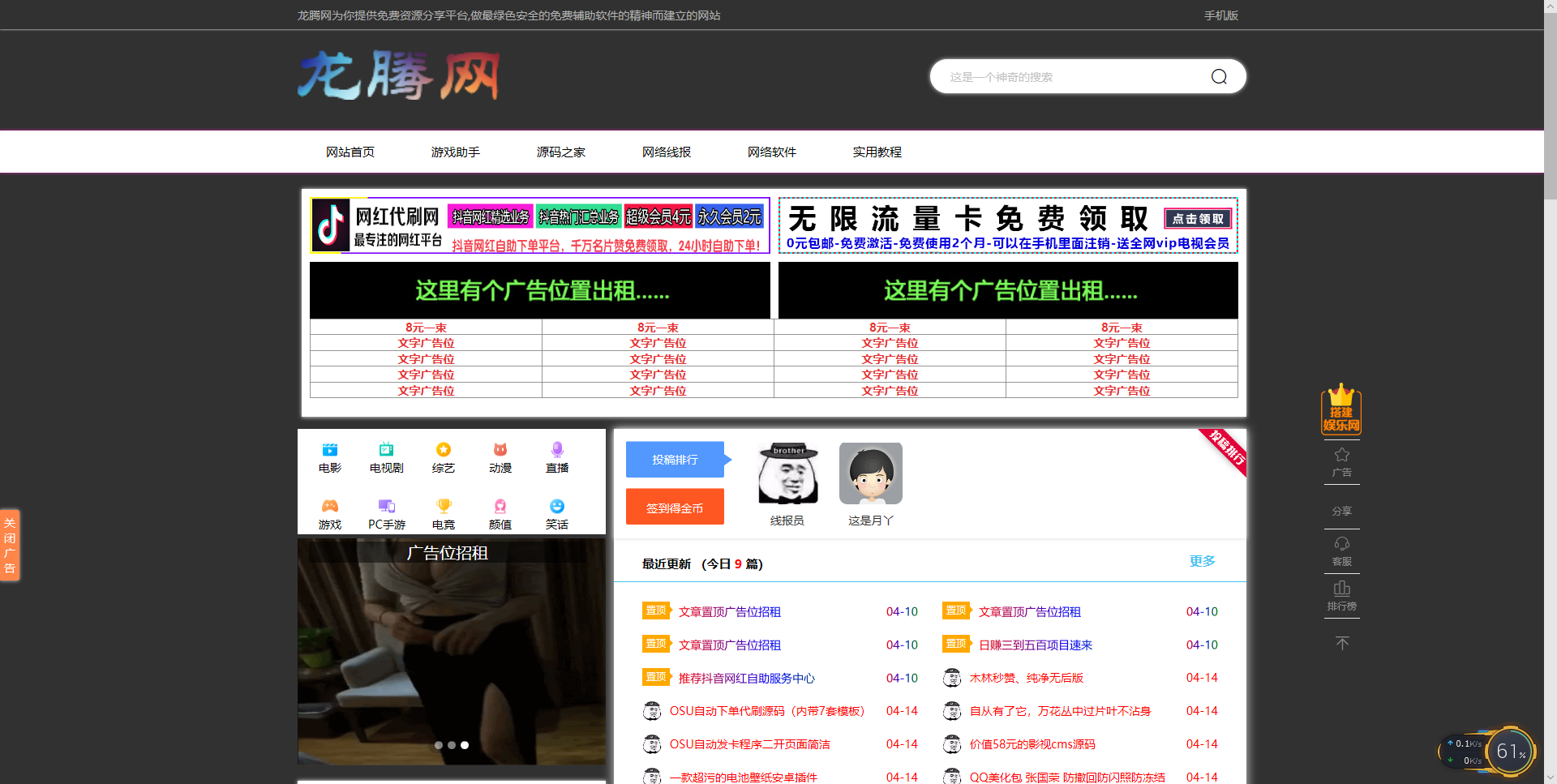This screenshot has height=784, width=1557.
Task: Click the 这是月丫 avatar
Action: [871, 473]
